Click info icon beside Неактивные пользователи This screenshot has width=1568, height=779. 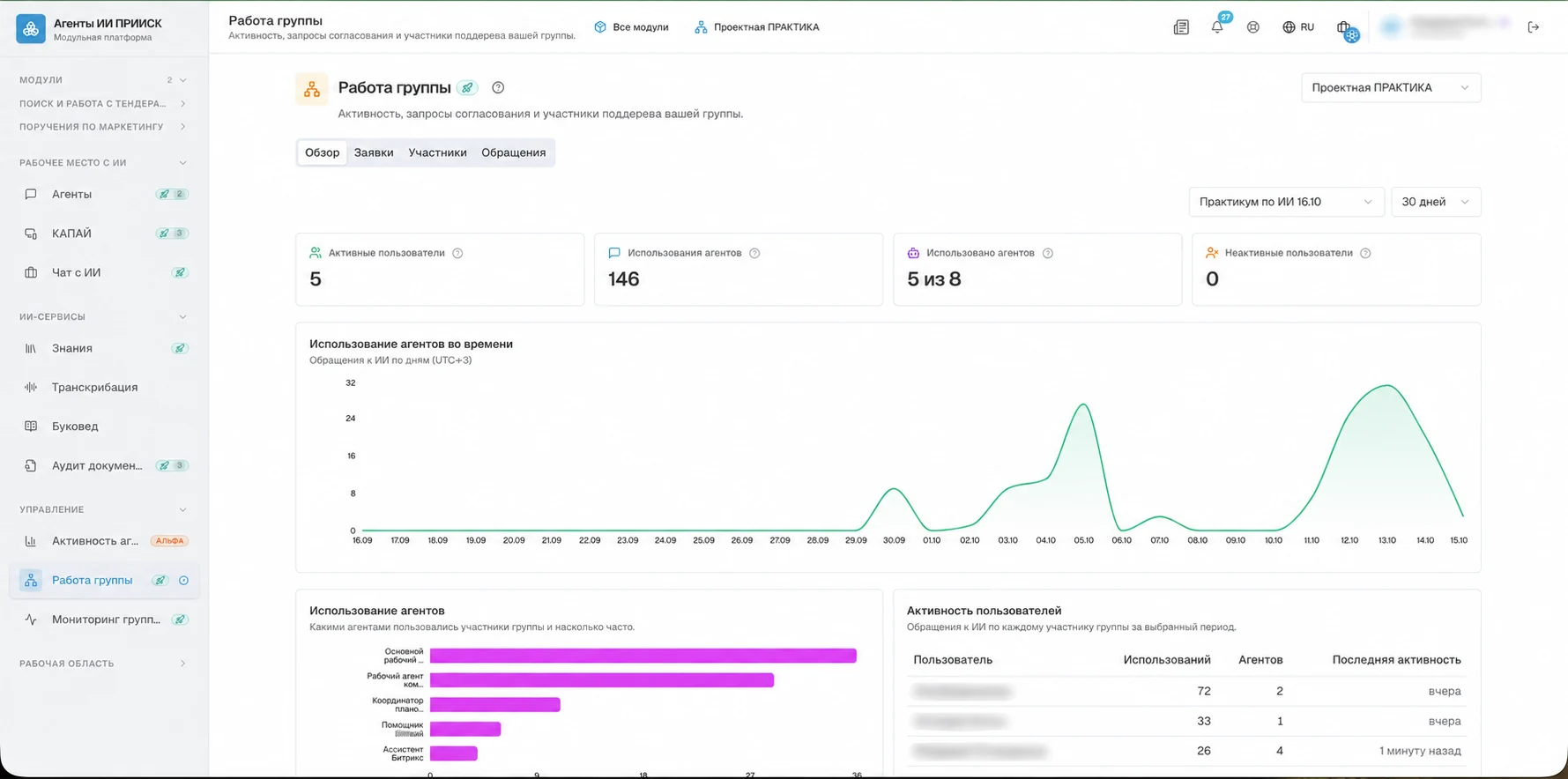pos(1365,253)
